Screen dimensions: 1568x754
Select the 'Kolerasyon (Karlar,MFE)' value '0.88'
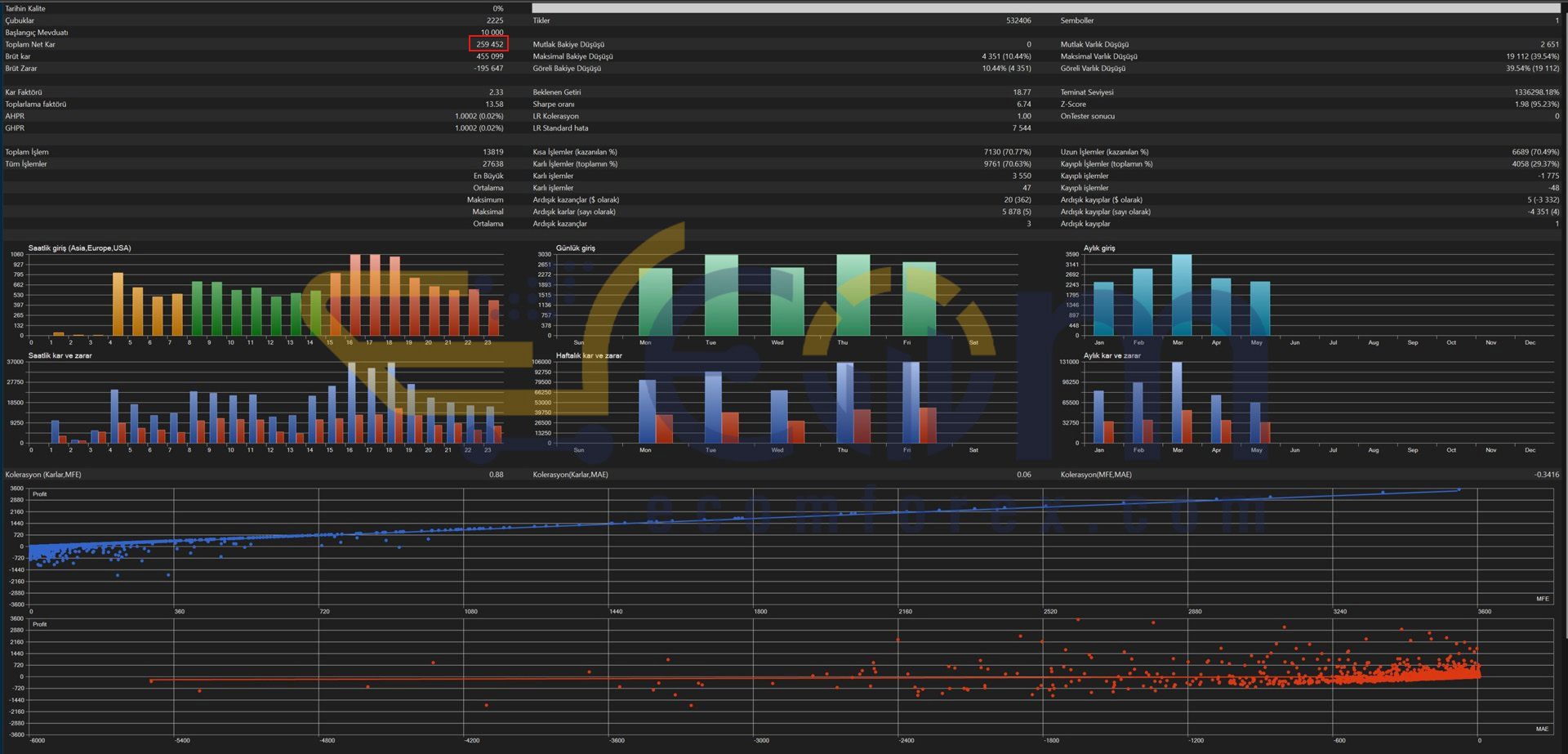[496, 475]
